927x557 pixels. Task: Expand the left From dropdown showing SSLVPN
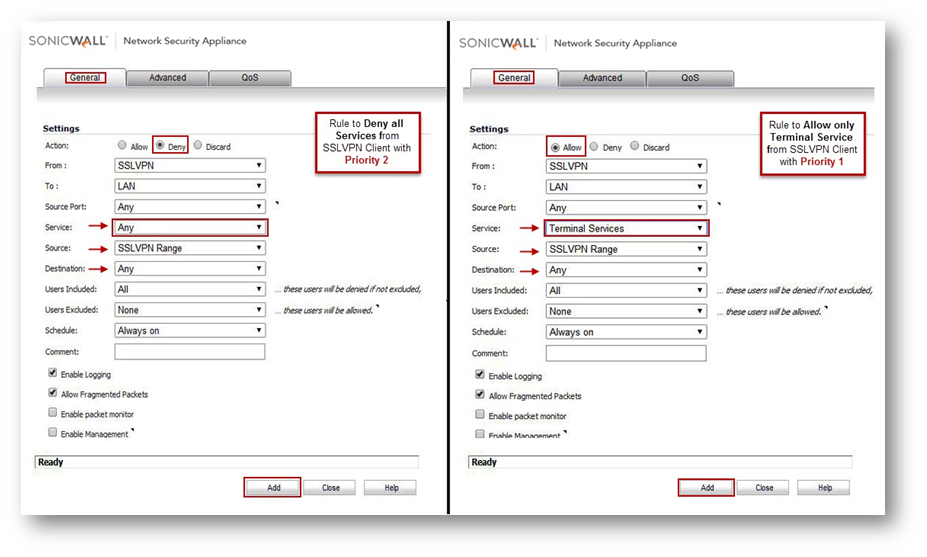tap(190, 165)
